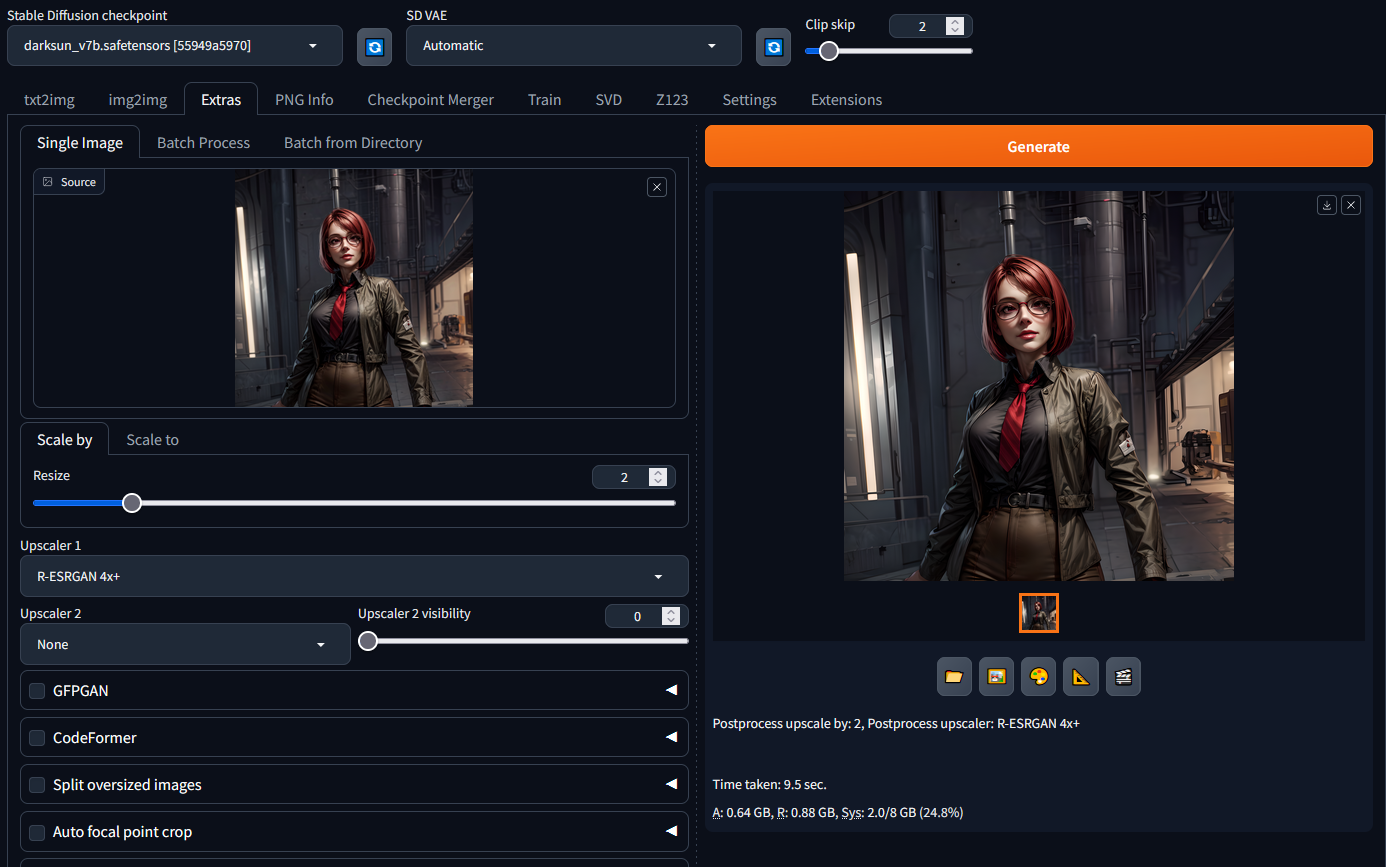Send image to extras (ruler icon)
The height and width of the screenshot is (867, 1386).
tap(1081, 677)
